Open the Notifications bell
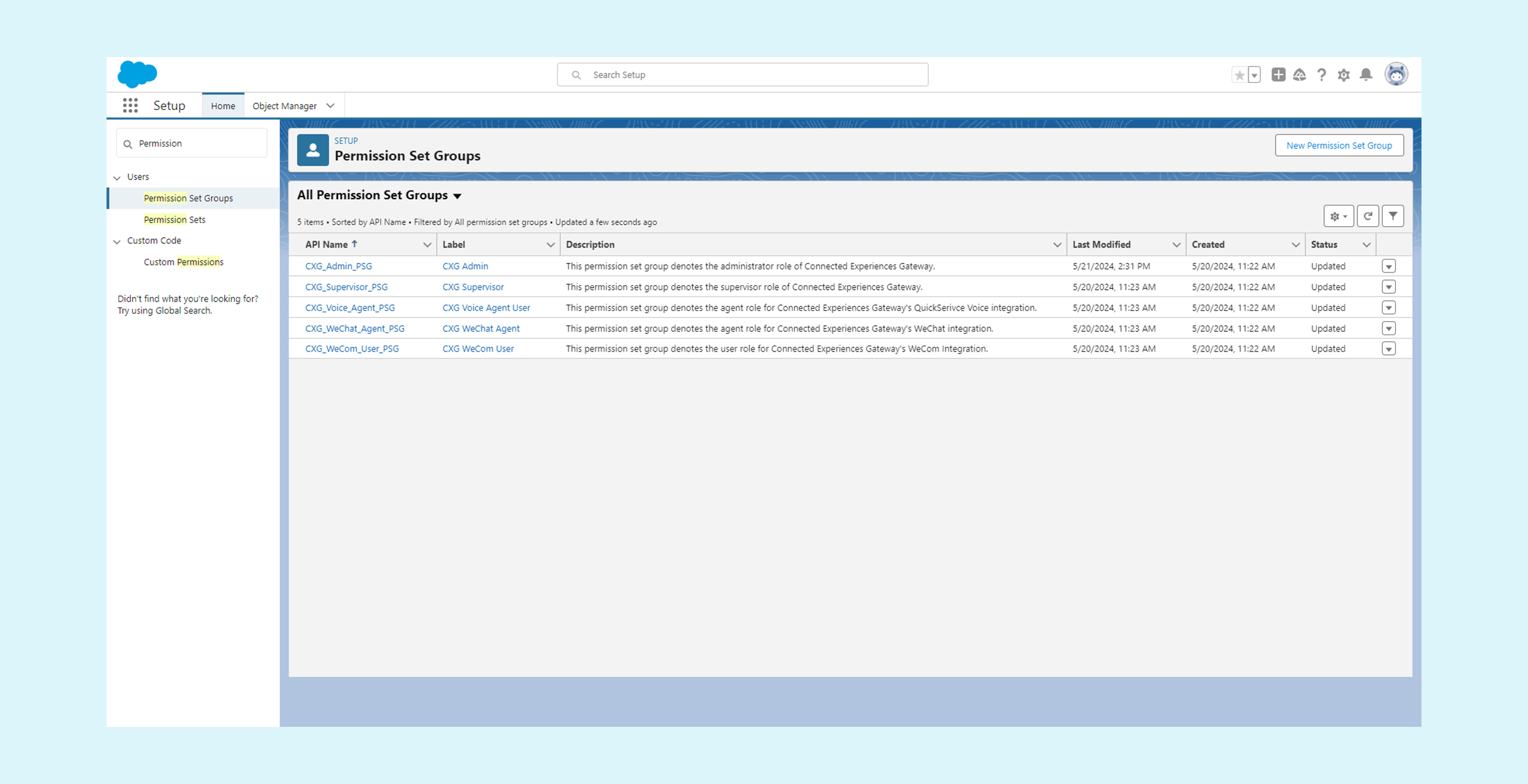 tap(1366, 75)
